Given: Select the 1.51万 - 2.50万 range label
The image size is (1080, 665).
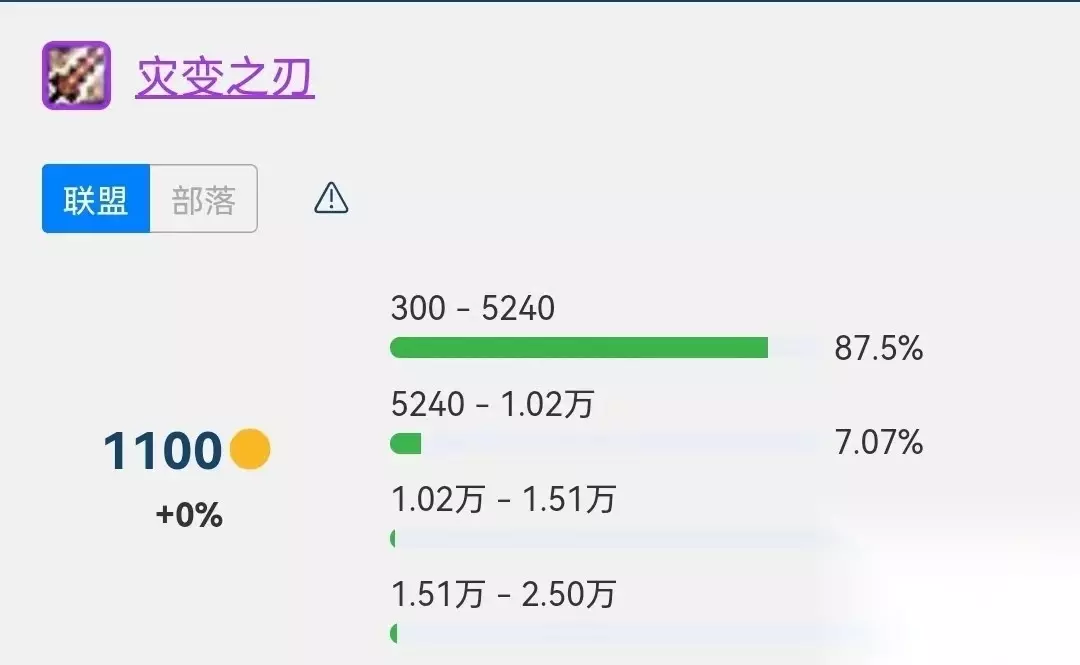Looking at the screenshot, I should pos(503,594).
